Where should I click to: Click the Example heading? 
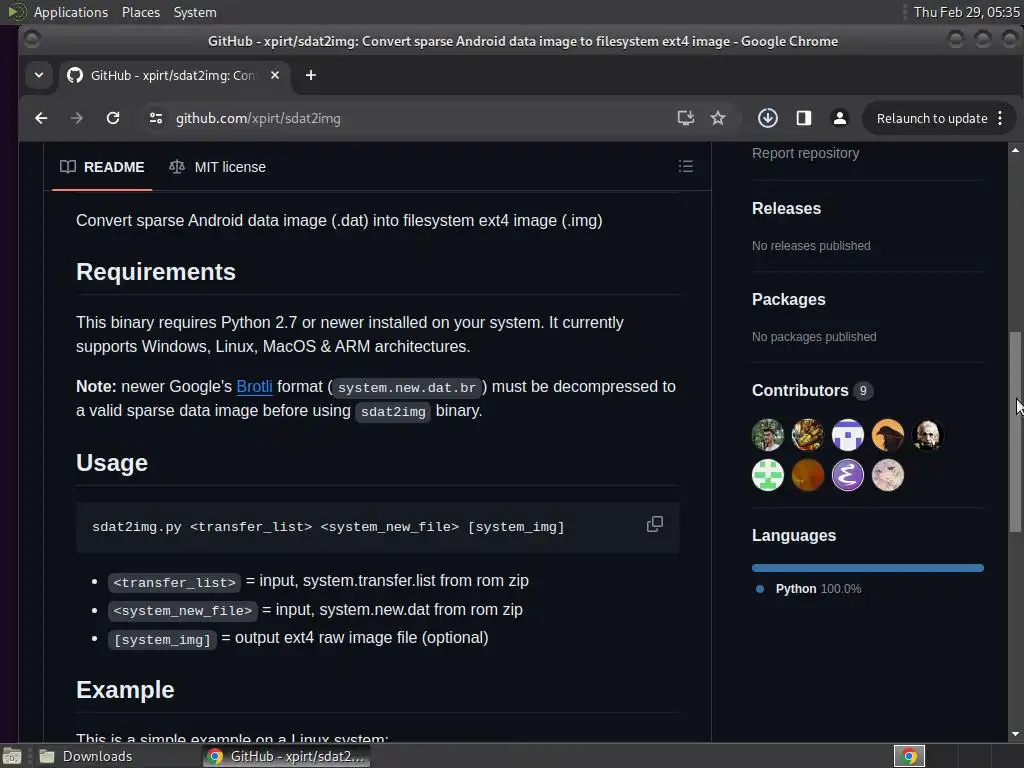tap(125, 690)
